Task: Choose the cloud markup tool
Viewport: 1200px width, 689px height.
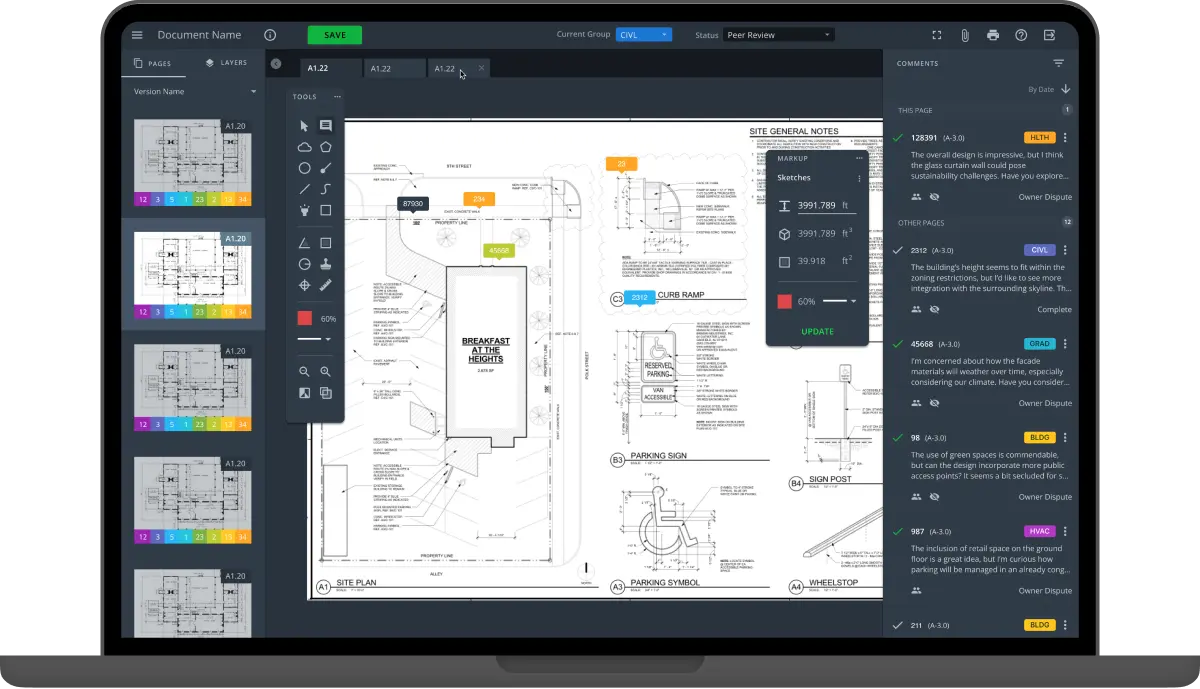Action: [x=304, y=147]
